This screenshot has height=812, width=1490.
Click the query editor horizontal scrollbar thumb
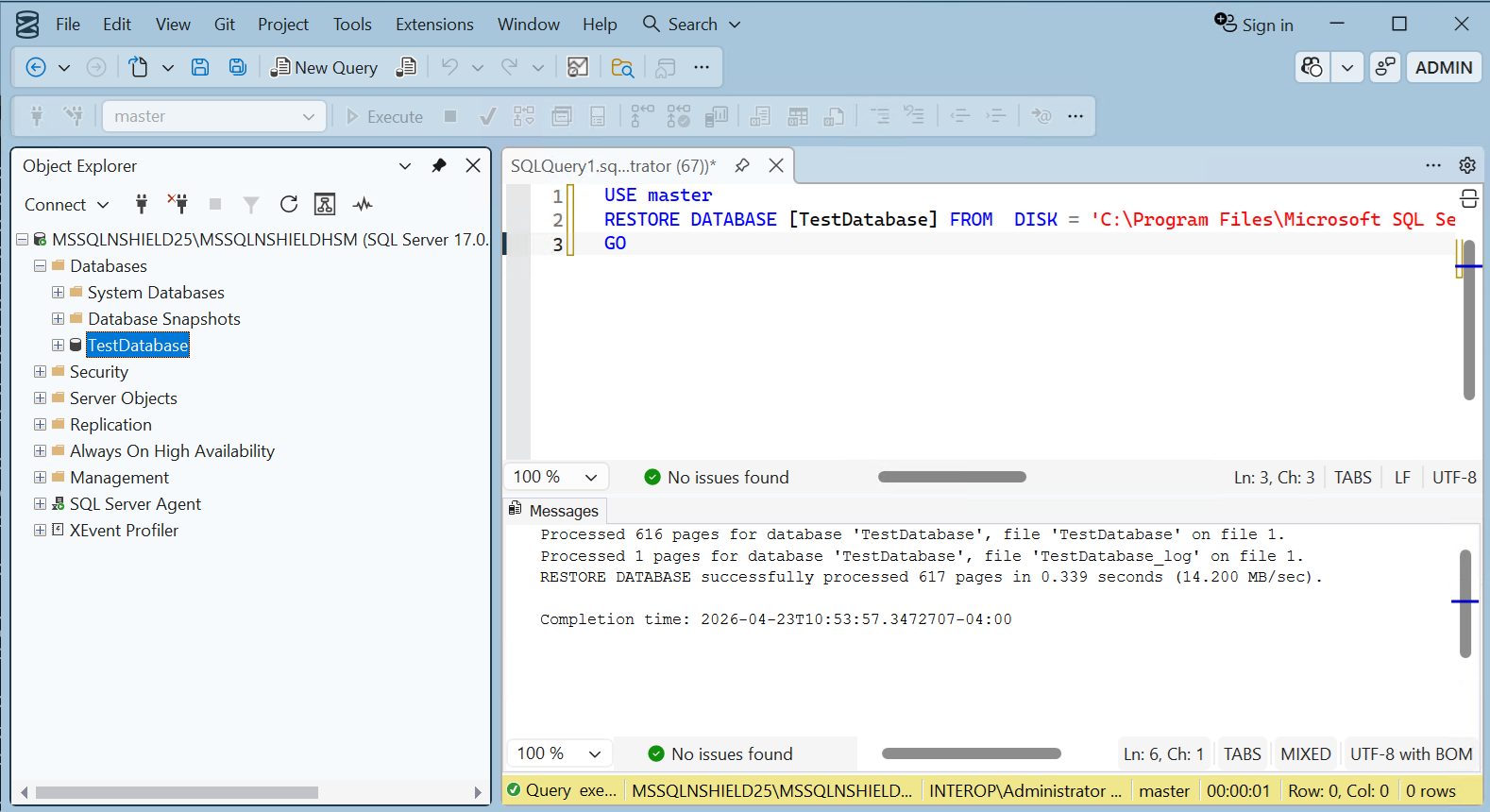click(x=952, y=477)
